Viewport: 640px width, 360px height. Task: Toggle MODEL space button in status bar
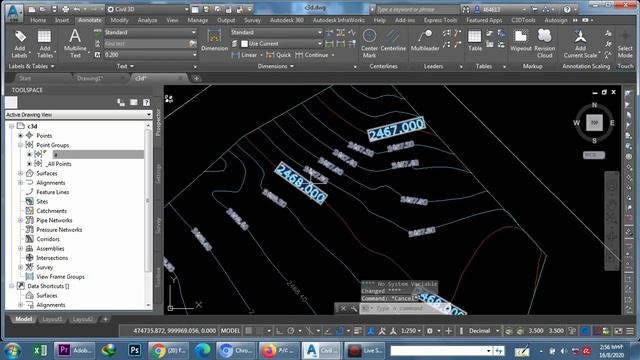[230, 331]
